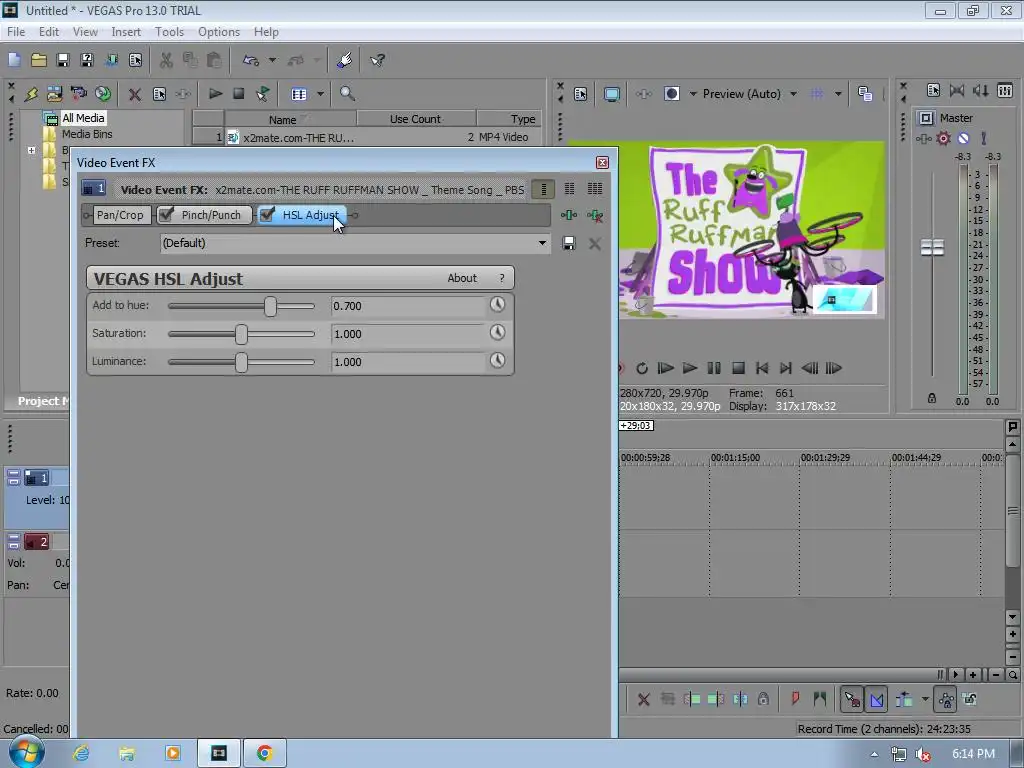
Task: Click Luminance slider handle
Action: coord(241,362)
